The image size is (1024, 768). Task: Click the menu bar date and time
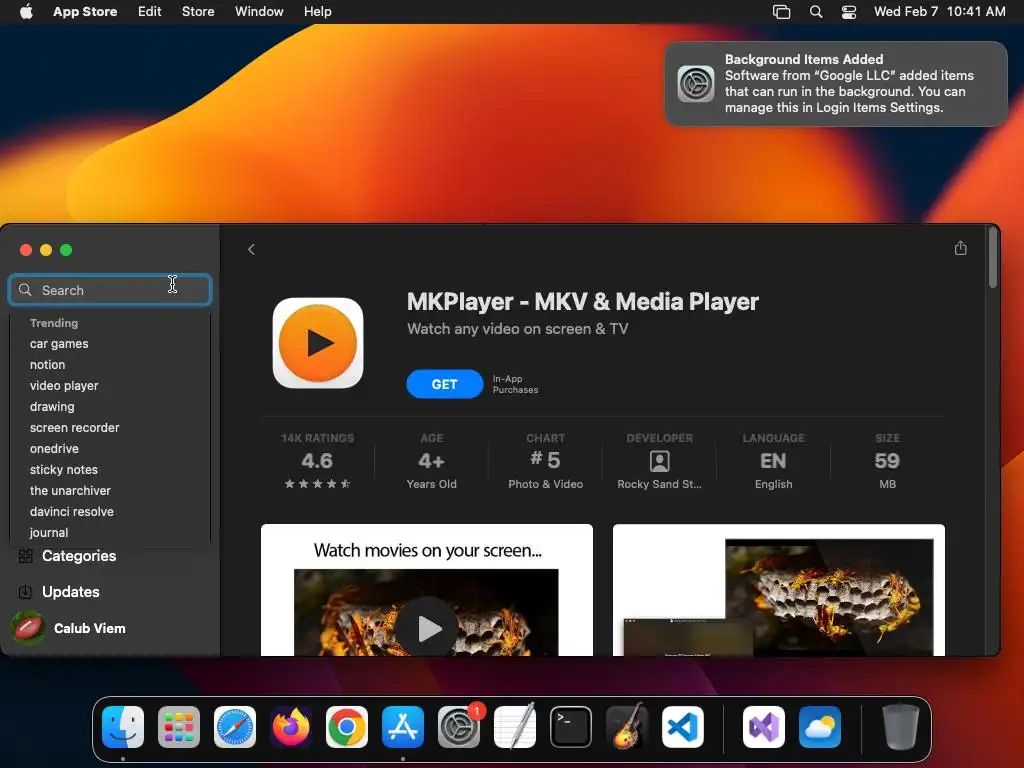pos(940,12)
